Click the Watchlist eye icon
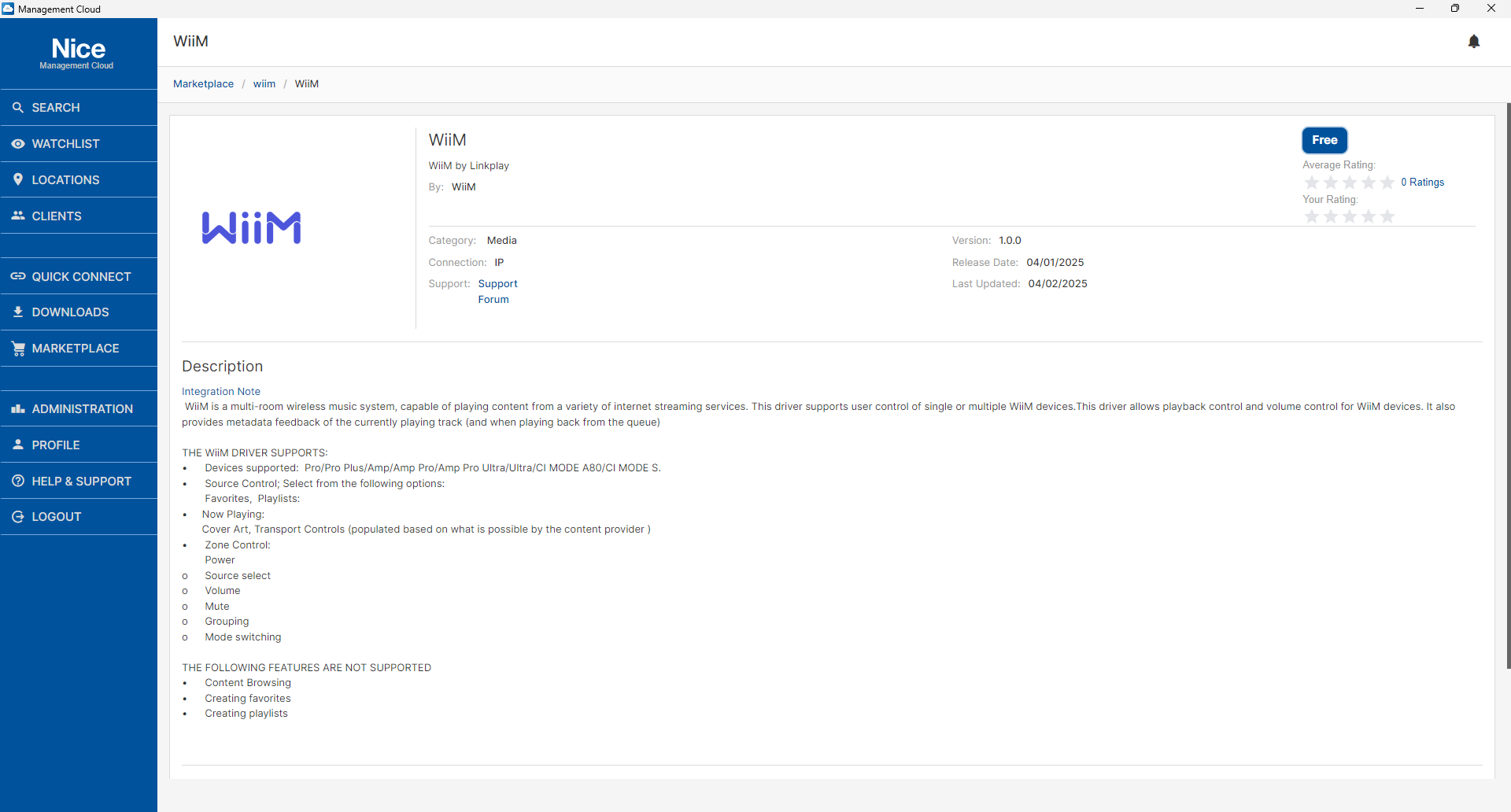1511x812 pixels. click(18, 143)
